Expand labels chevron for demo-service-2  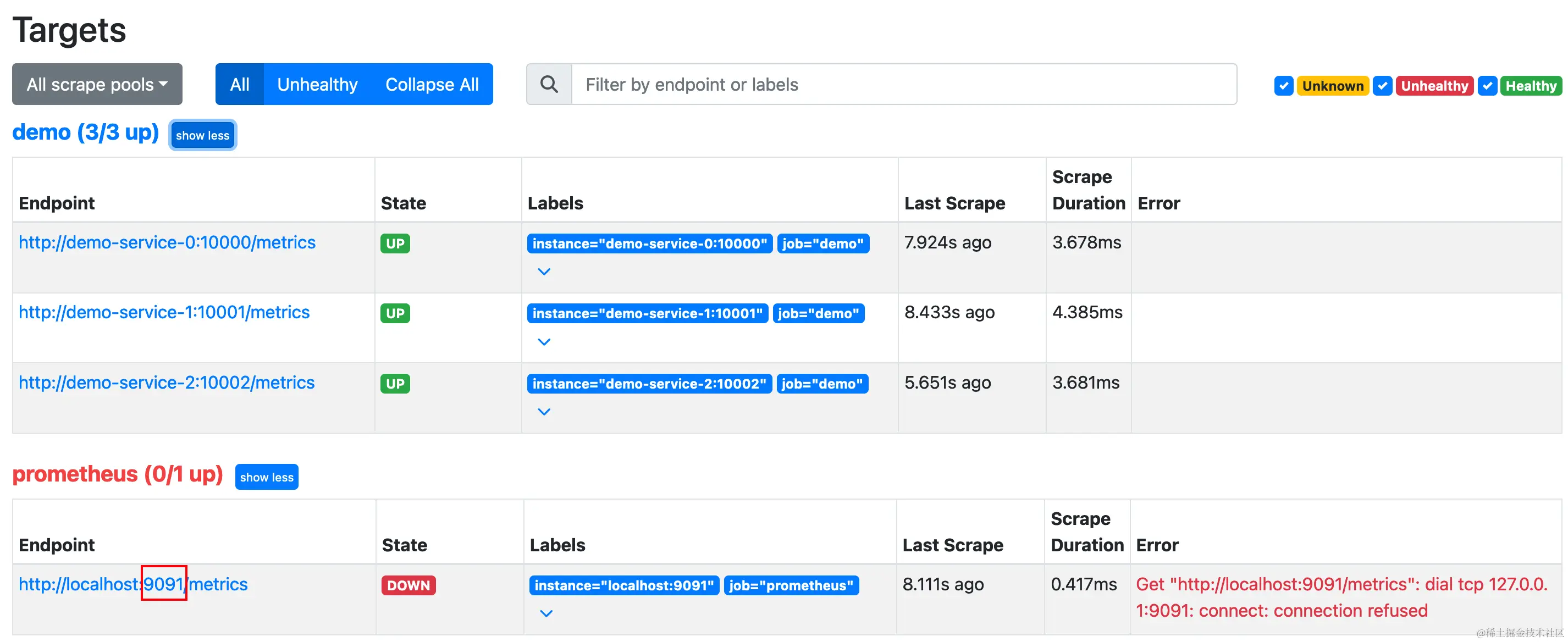(x=544, y=411)
